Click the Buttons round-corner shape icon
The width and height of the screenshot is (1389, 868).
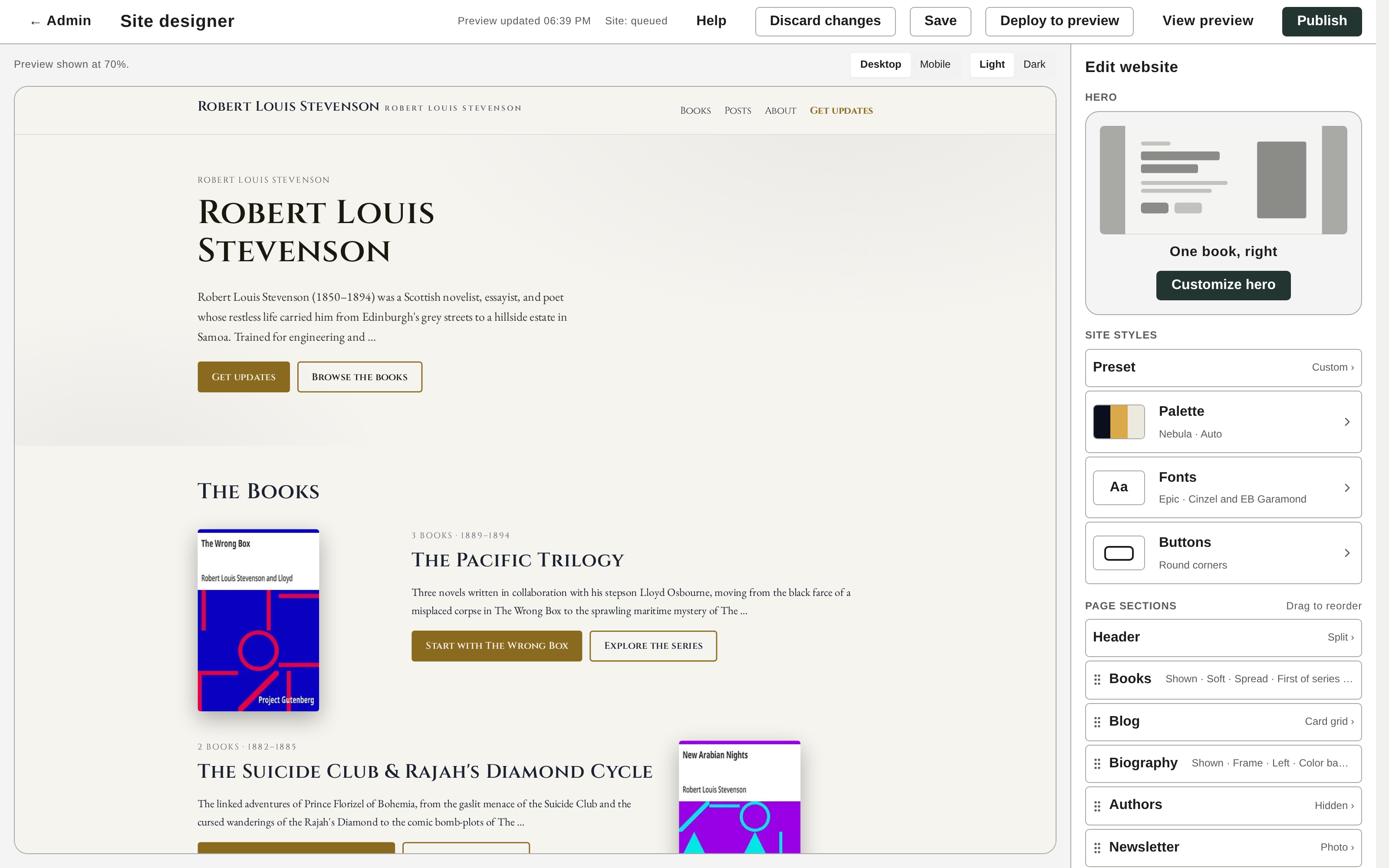point(1119,553)
